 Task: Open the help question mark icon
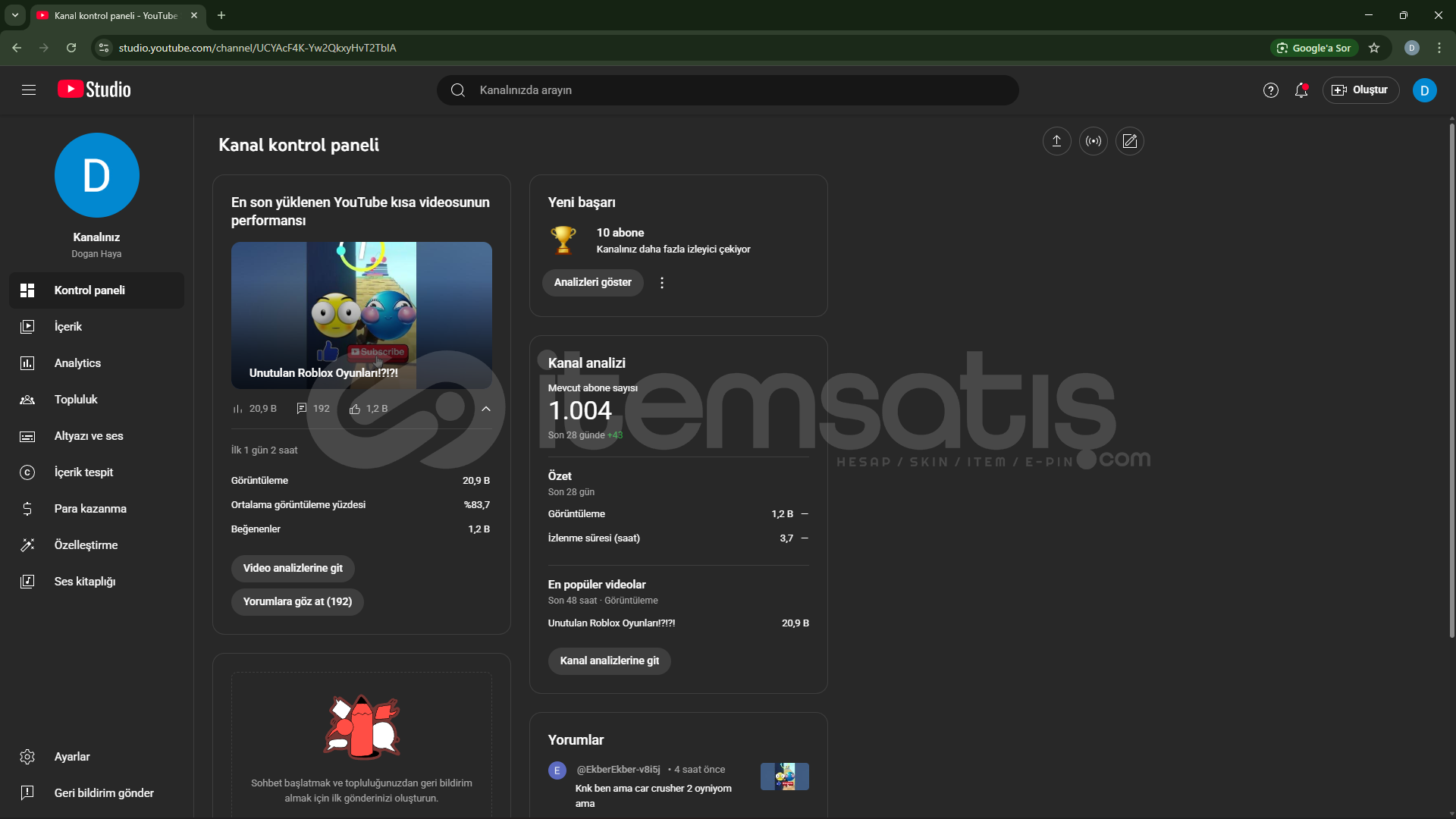point(1270,90)
